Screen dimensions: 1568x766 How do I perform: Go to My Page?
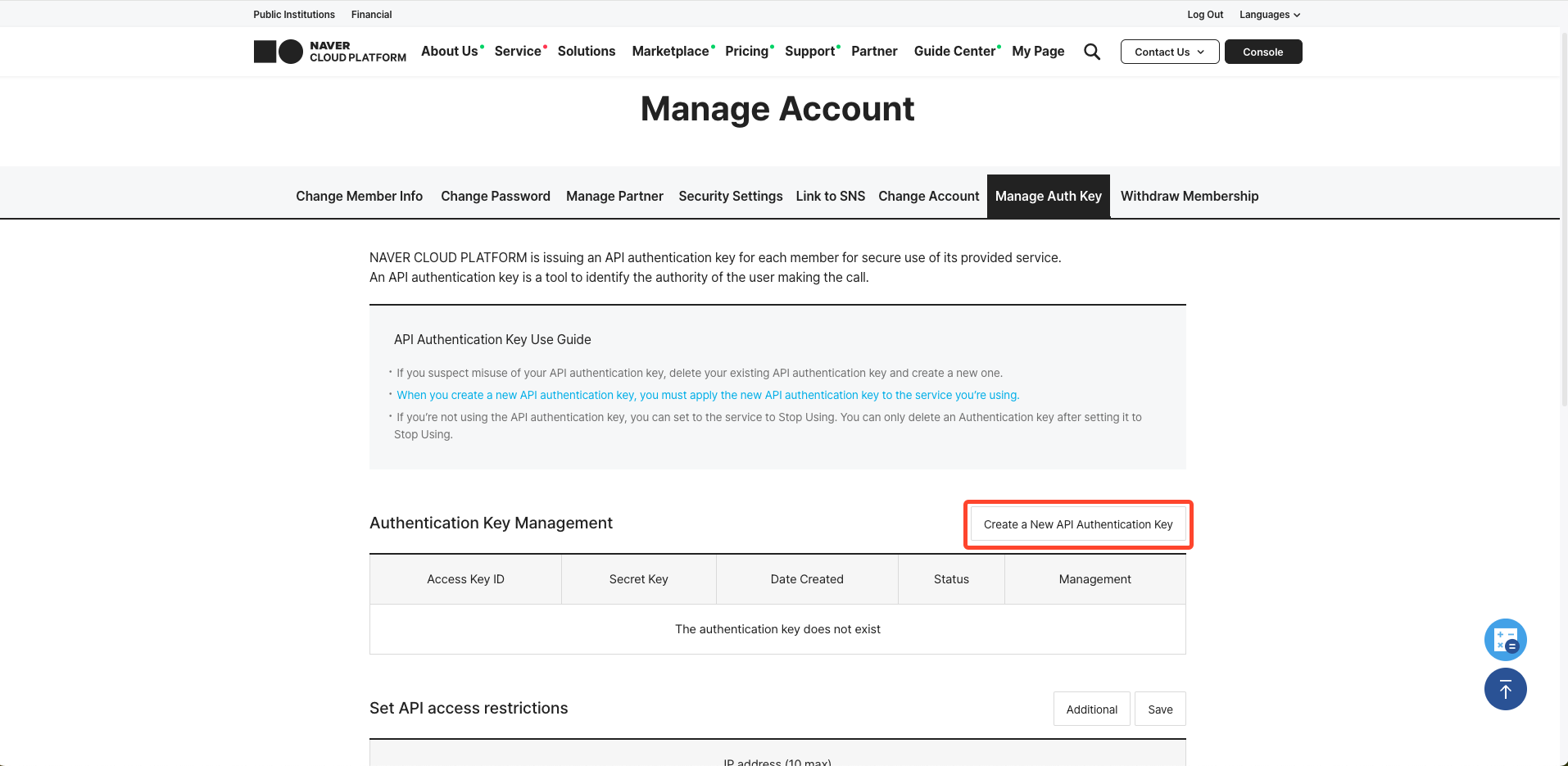pos(1038,51)
